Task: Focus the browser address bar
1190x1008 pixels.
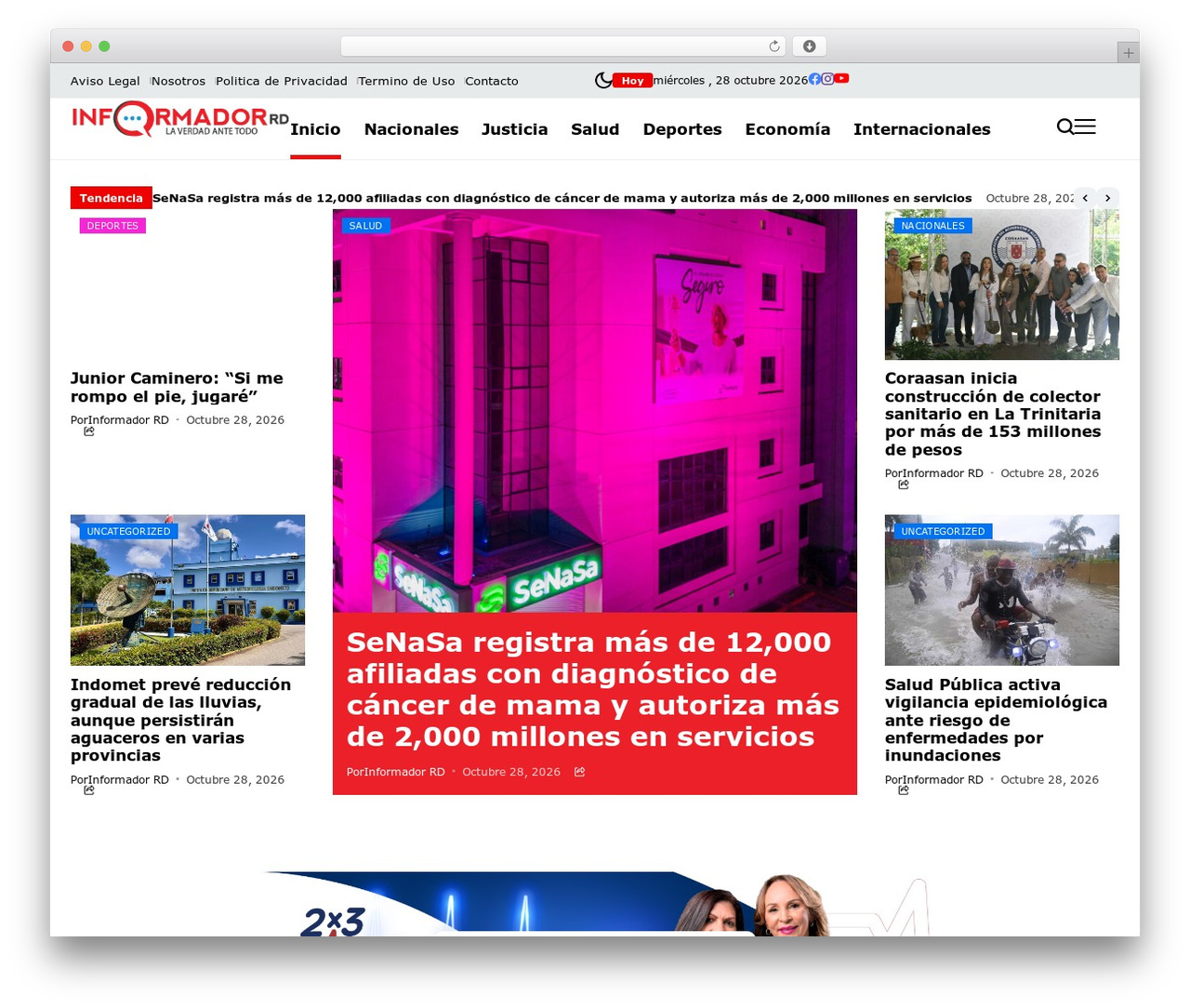Action: tap(563, 46)
